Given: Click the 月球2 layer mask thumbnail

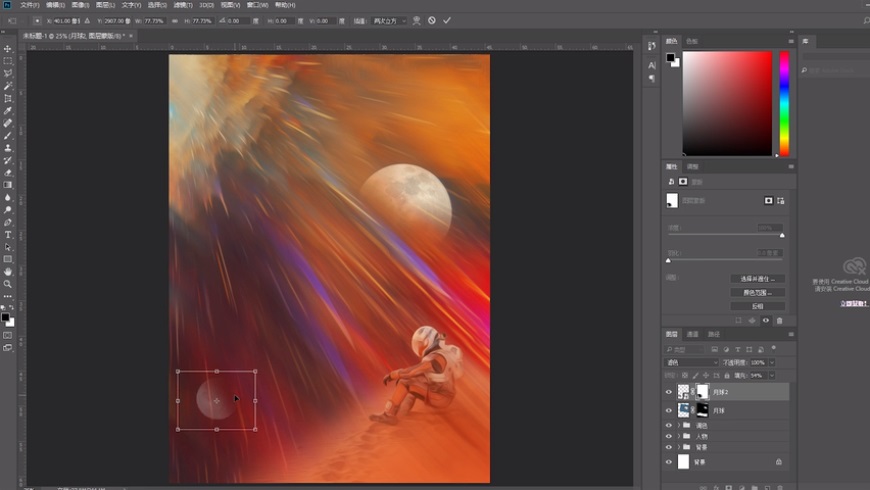Looking at the screenshot, I should click(x=702, y=392).
